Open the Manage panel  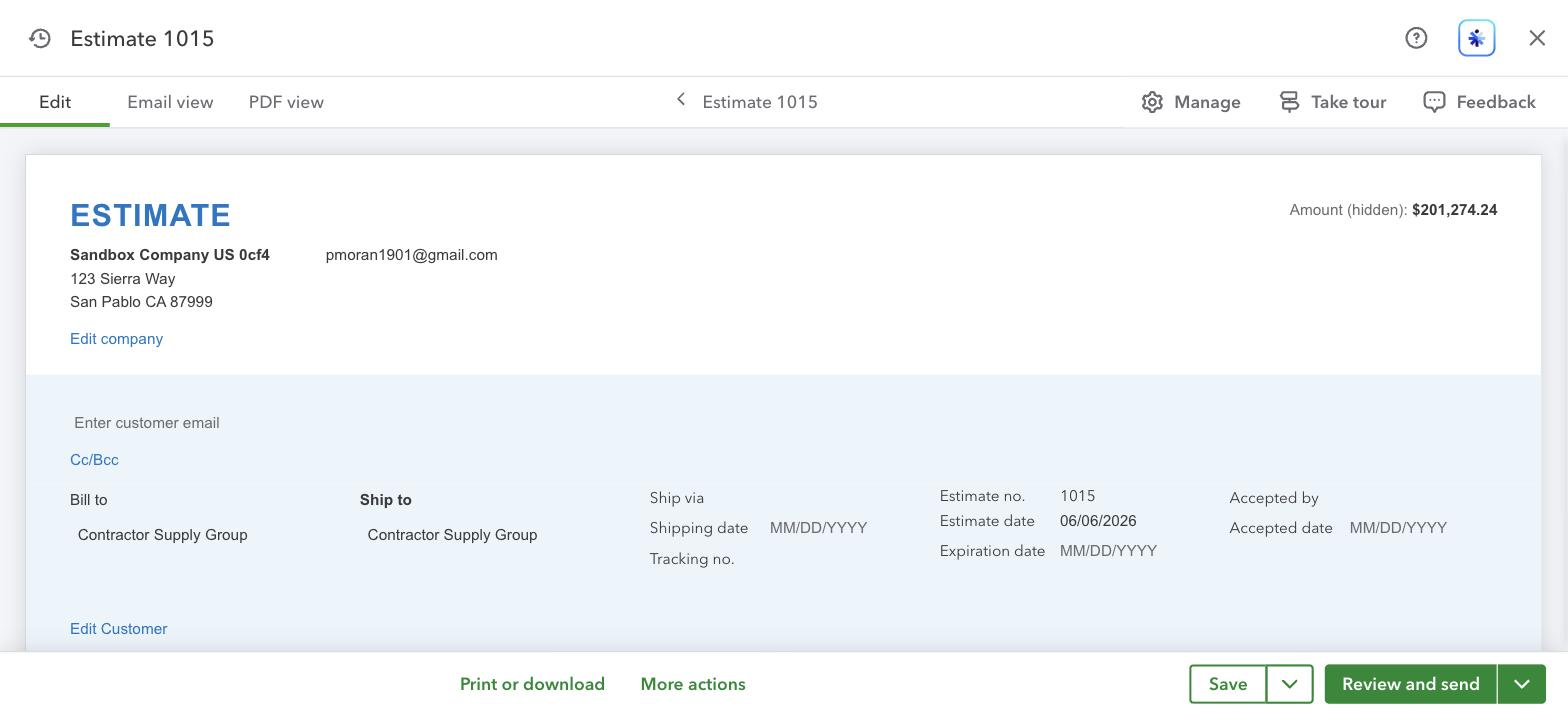(1191, 102)
